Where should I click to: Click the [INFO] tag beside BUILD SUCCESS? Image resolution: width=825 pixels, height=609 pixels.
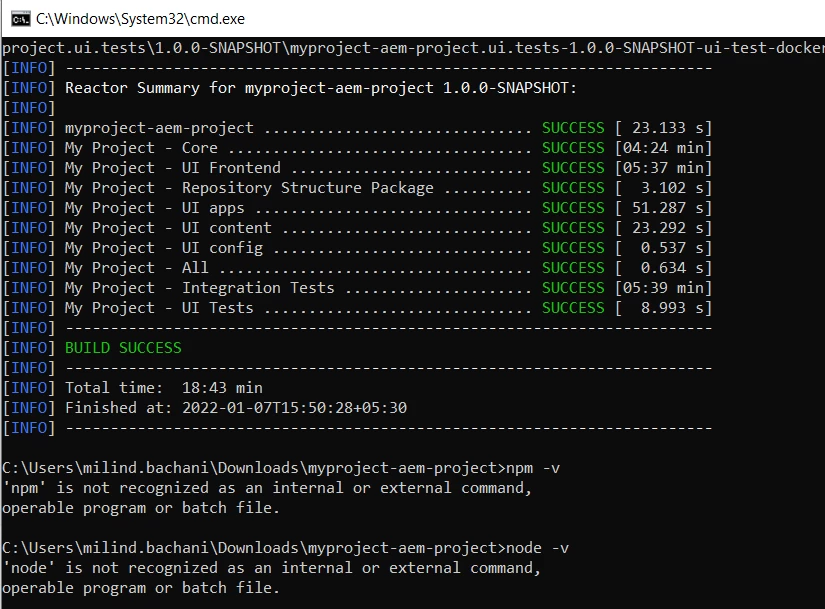(x=28, y=348)
